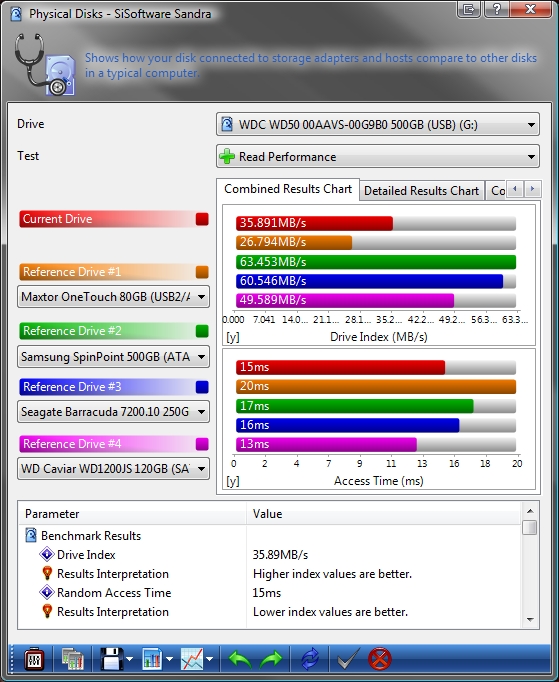
Task: Click 'Lower index values are better.' text
Action: (330, 612)
